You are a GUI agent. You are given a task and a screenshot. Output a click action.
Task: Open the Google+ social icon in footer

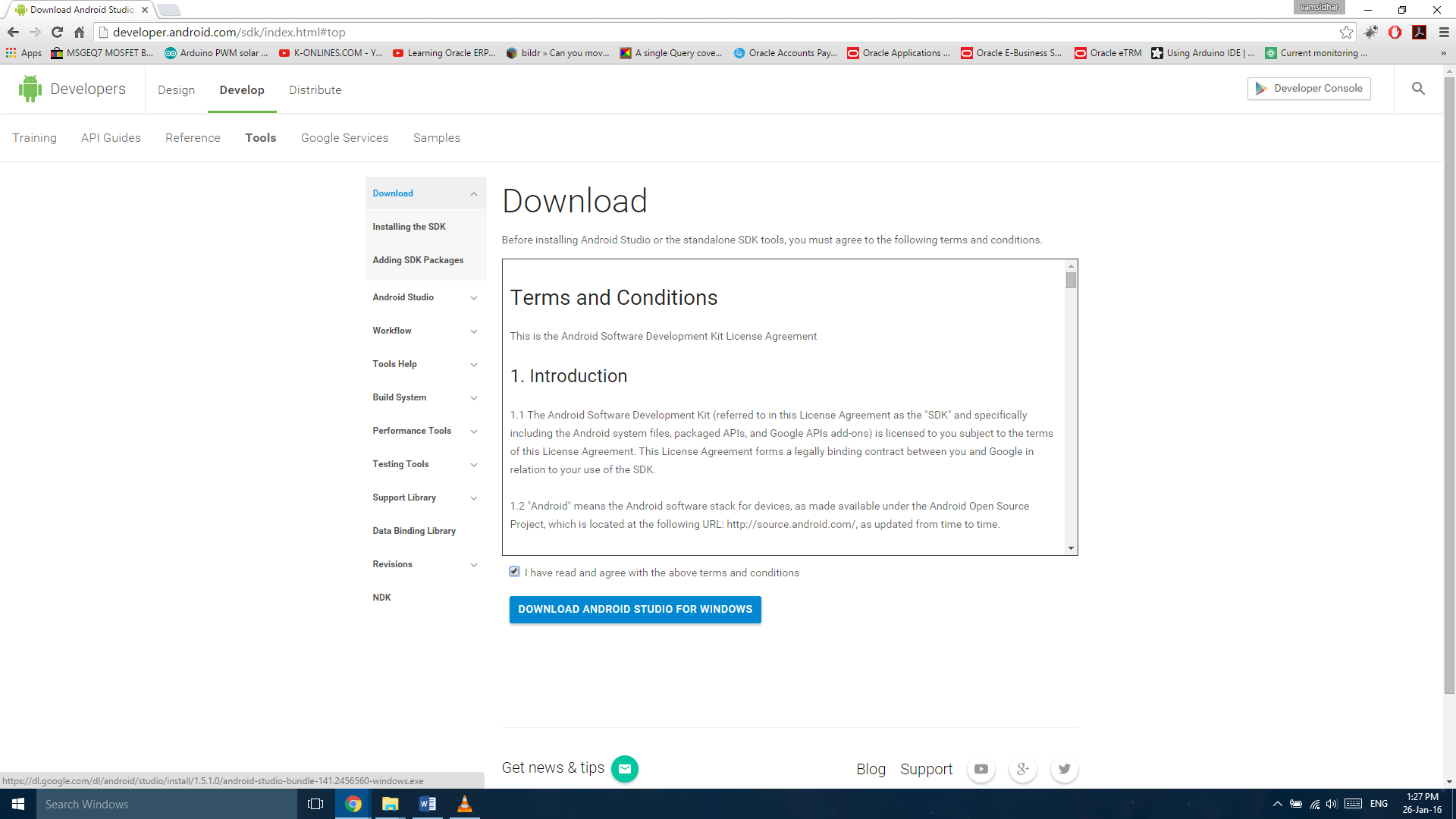click(1022, 769)
